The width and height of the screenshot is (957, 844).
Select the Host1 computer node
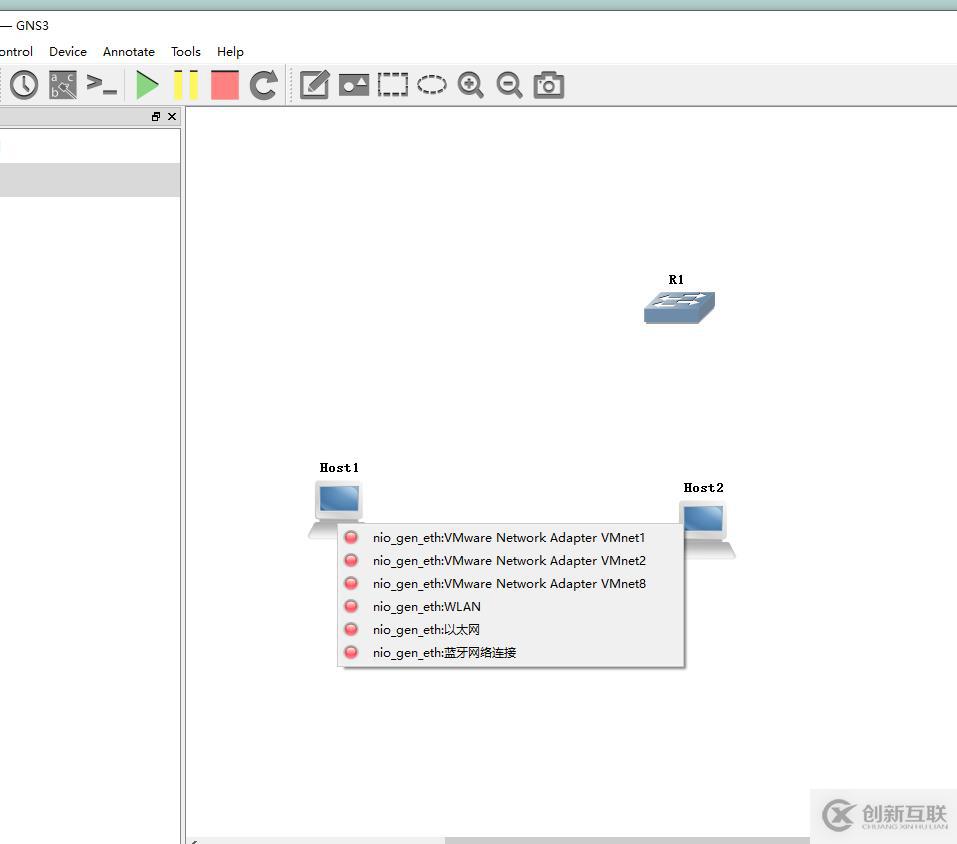click(338, 502)
